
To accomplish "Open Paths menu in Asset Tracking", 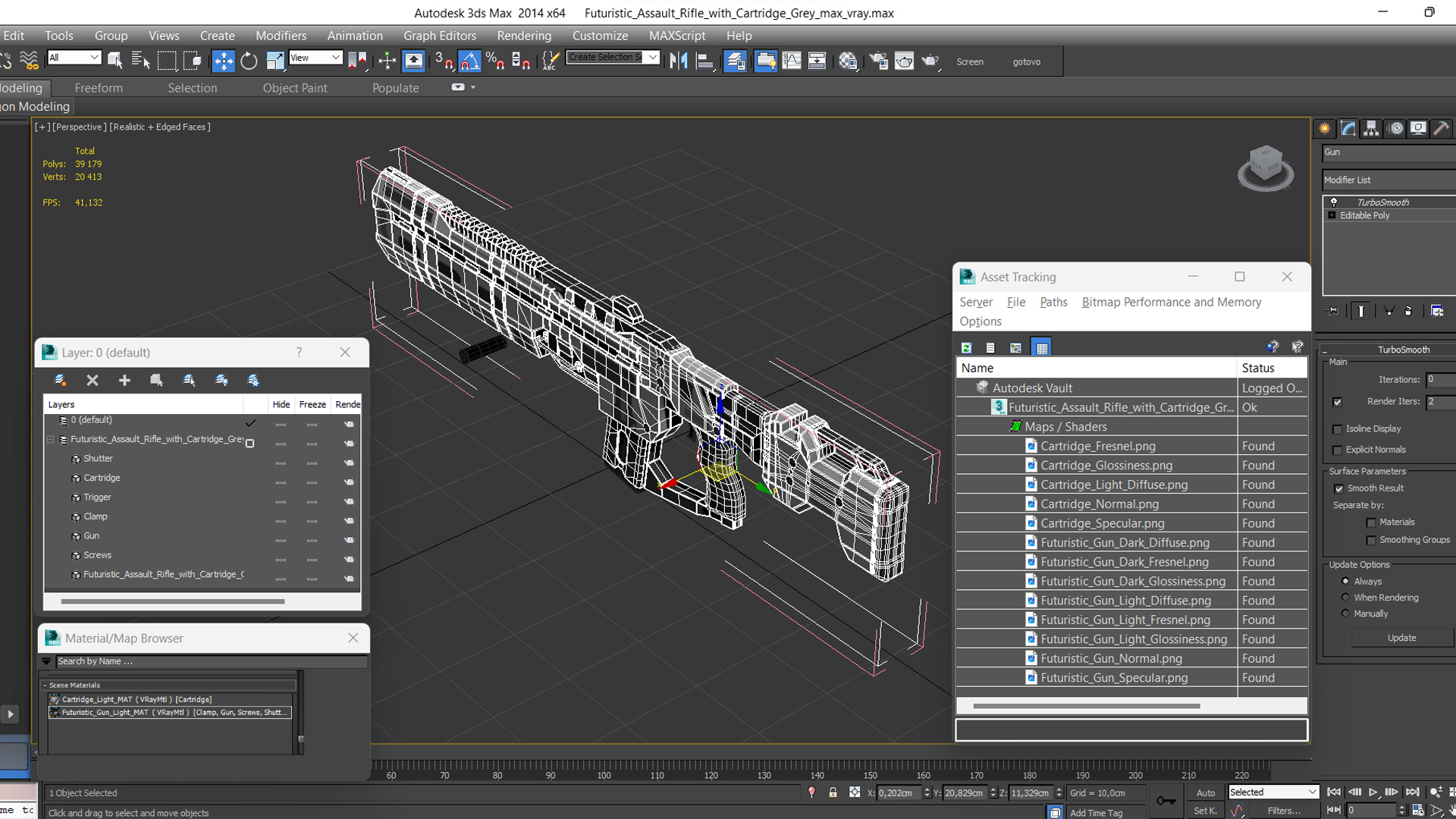I will coord(1053,302).
